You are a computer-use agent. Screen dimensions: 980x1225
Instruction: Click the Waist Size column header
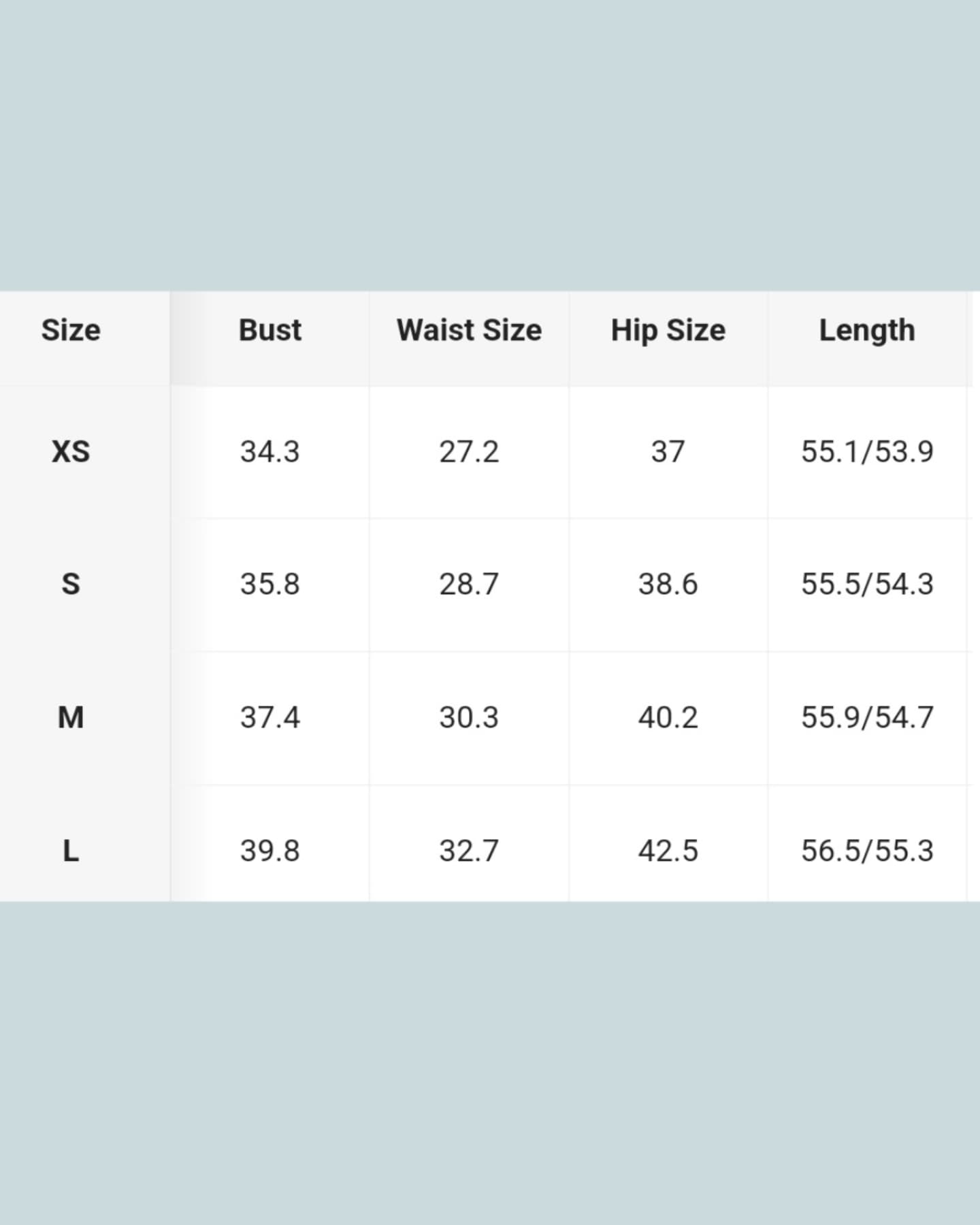point(469,331)
